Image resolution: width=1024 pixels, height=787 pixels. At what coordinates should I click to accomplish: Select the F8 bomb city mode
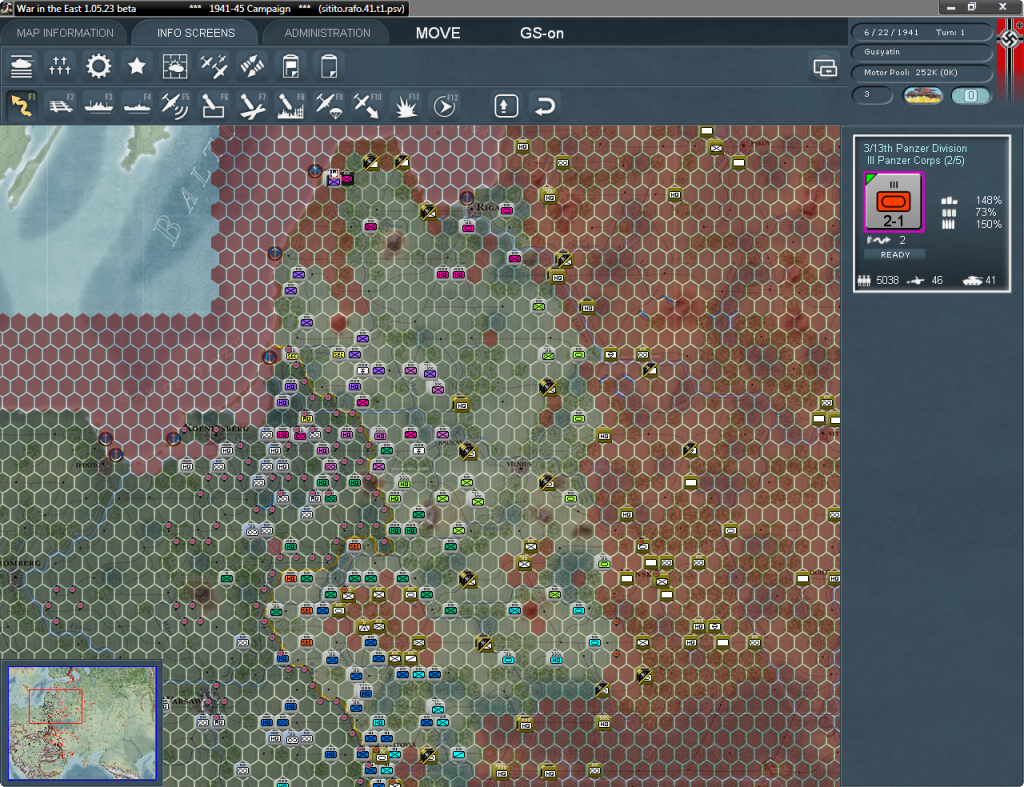(x=291, y=105)
